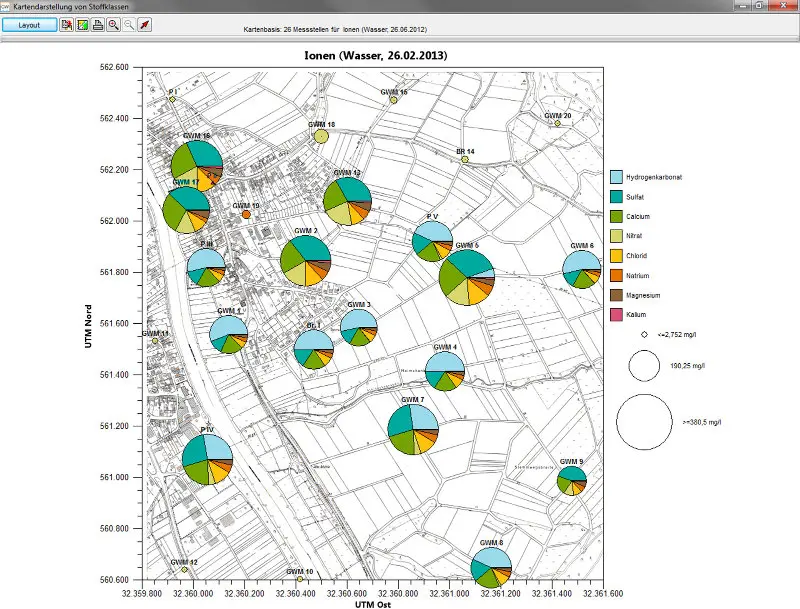This screenshot has width=800, height=609.
Task: Click the P IV pie chart
Action: [x=207, y=459]
